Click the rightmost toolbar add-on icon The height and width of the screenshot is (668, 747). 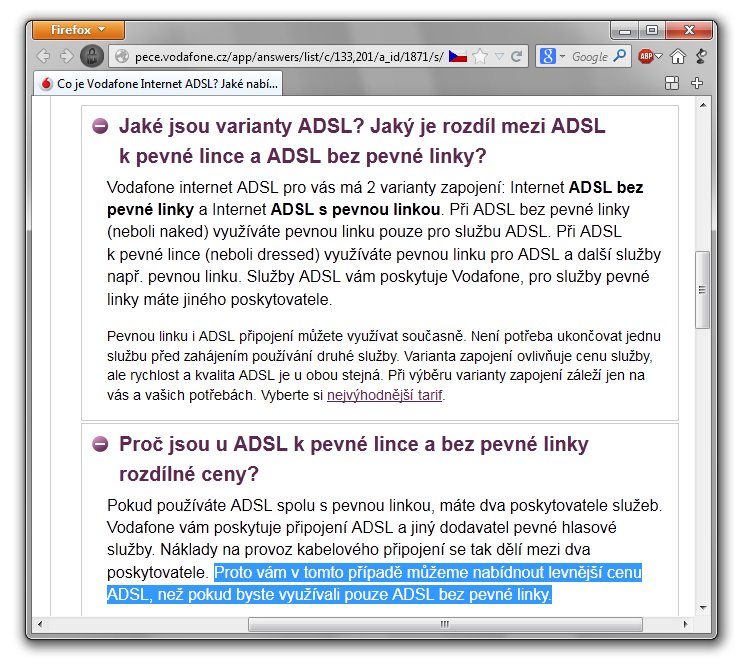(x=701, y=56)
